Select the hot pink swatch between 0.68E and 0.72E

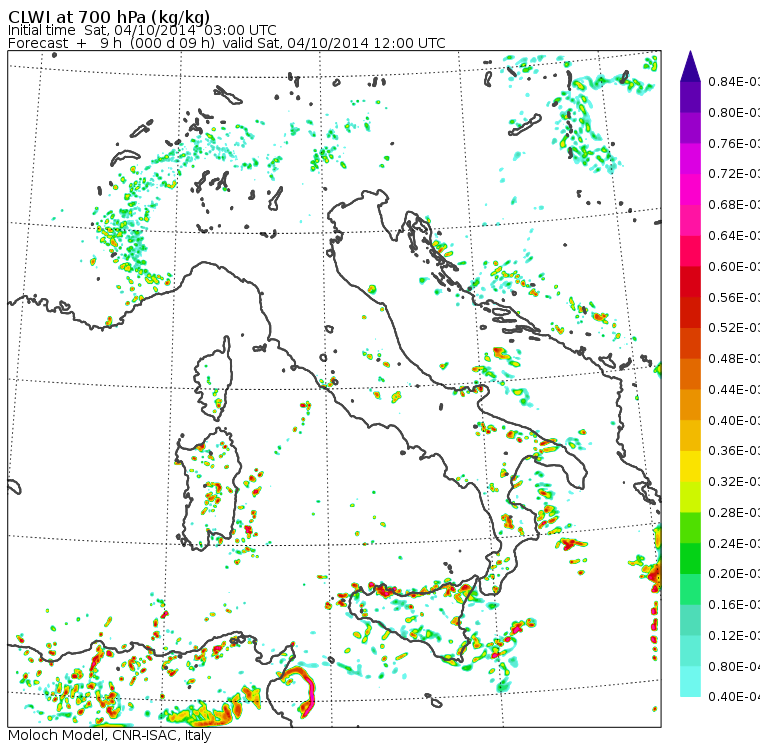(690, 189)
